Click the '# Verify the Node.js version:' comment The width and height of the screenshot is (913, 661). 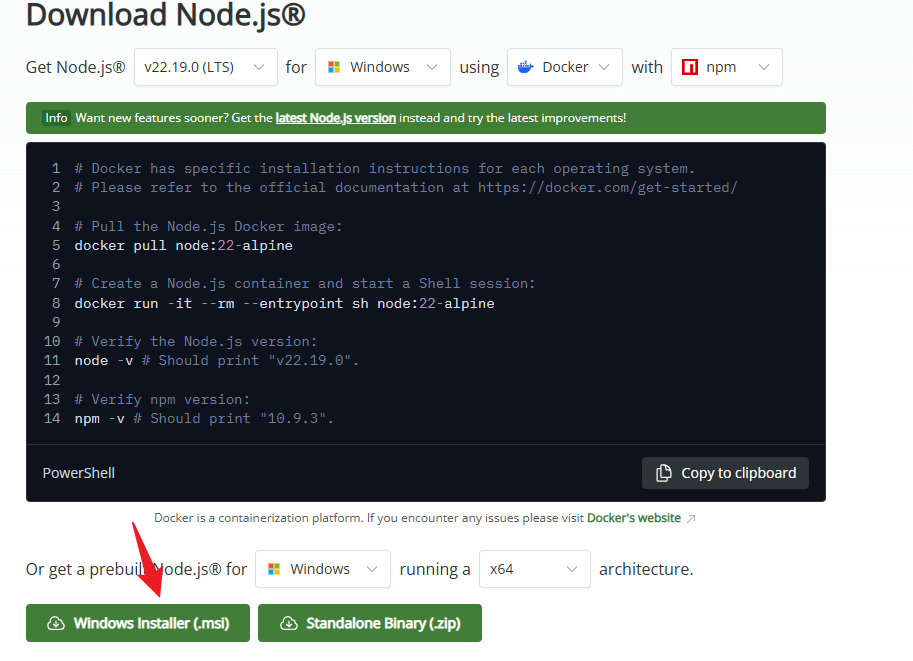click(196, 341)
